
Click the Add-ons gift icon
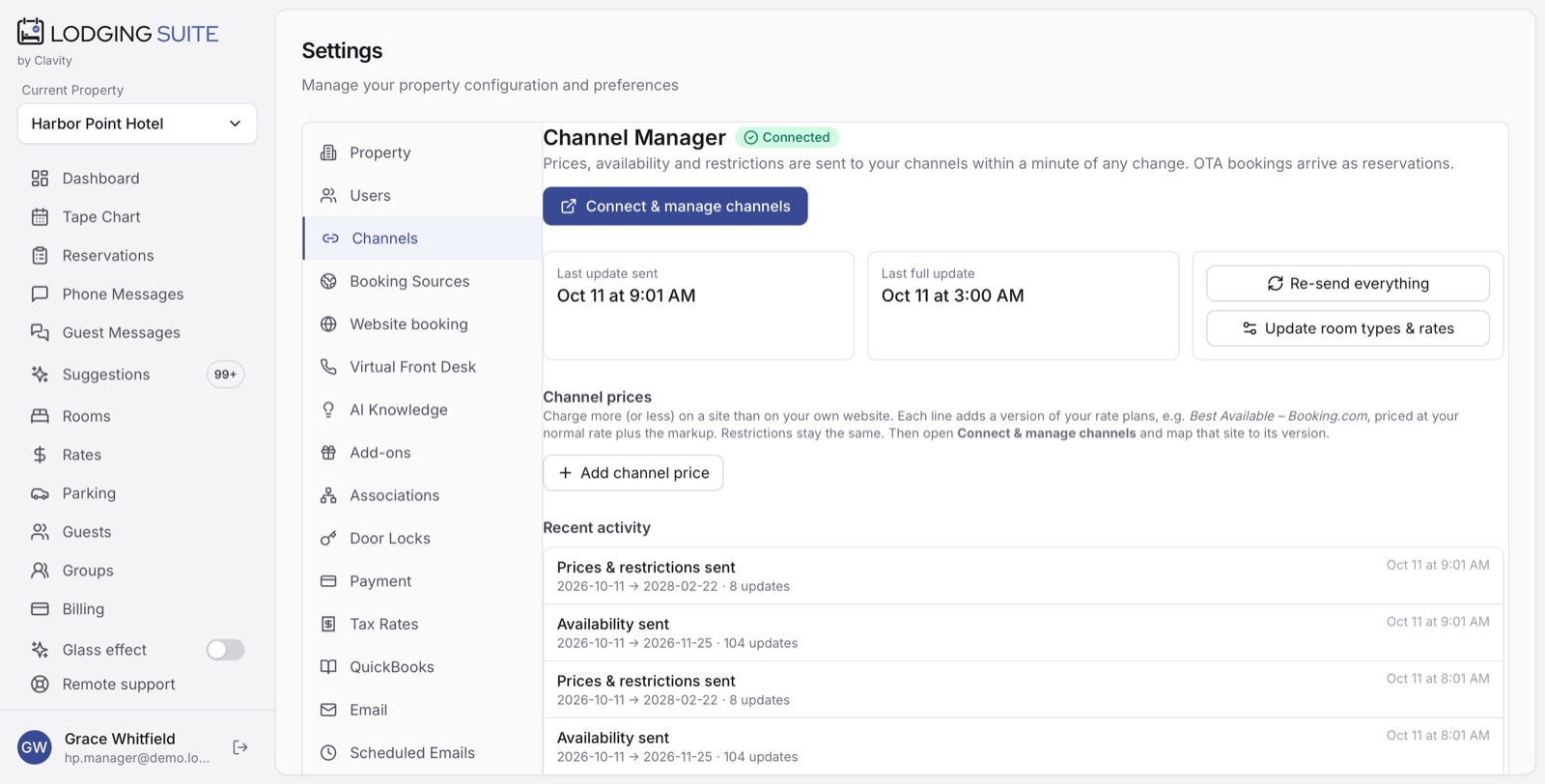tap(328, 453)
